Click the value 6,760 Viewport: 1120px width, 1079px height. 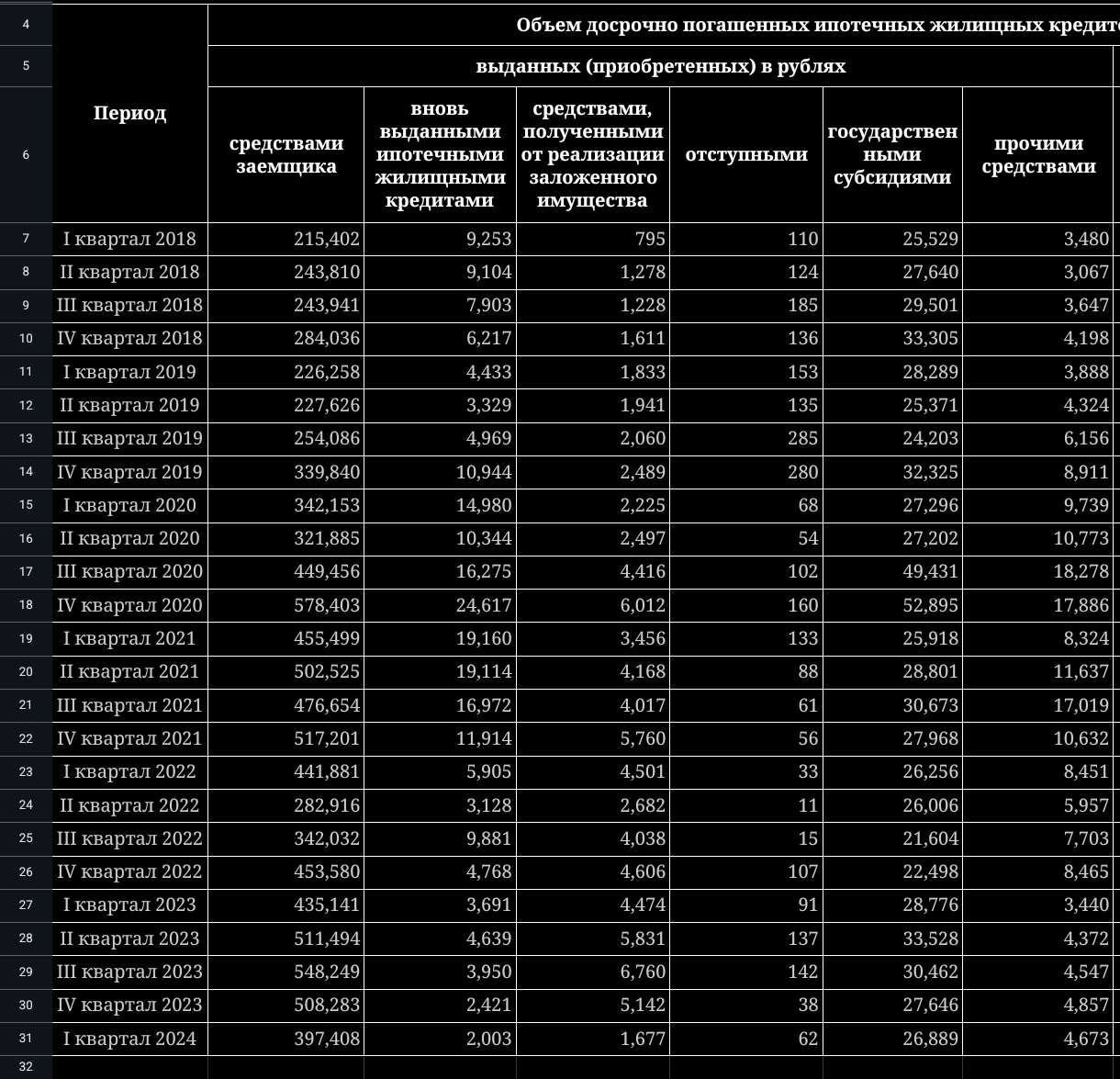click(593, 972)
